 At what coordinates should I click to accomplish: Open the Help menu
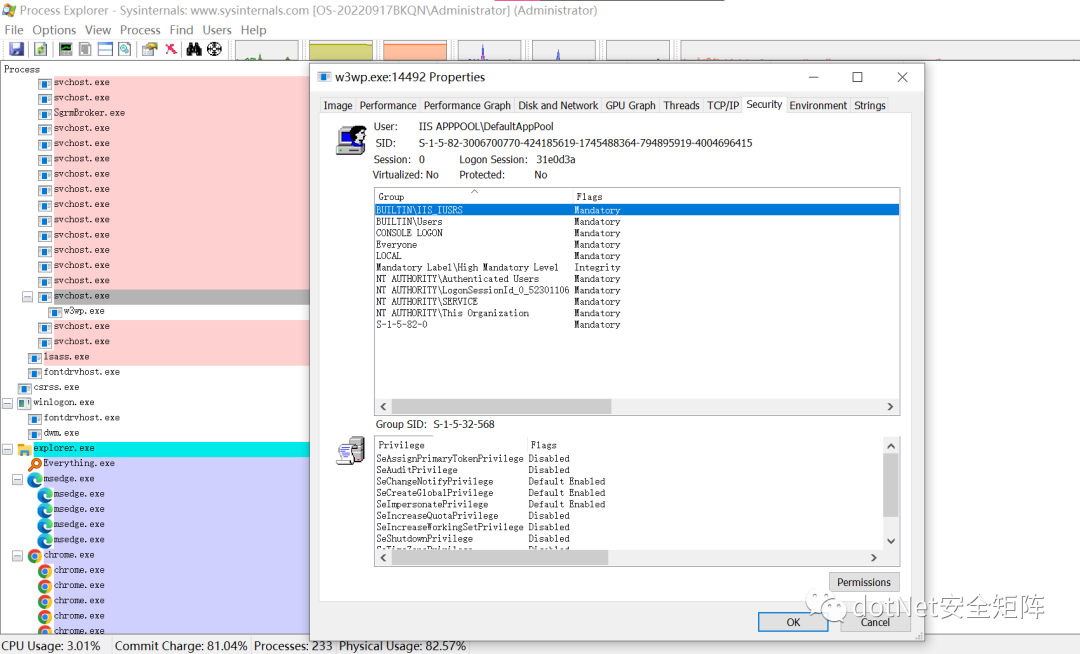click(253, 30)
